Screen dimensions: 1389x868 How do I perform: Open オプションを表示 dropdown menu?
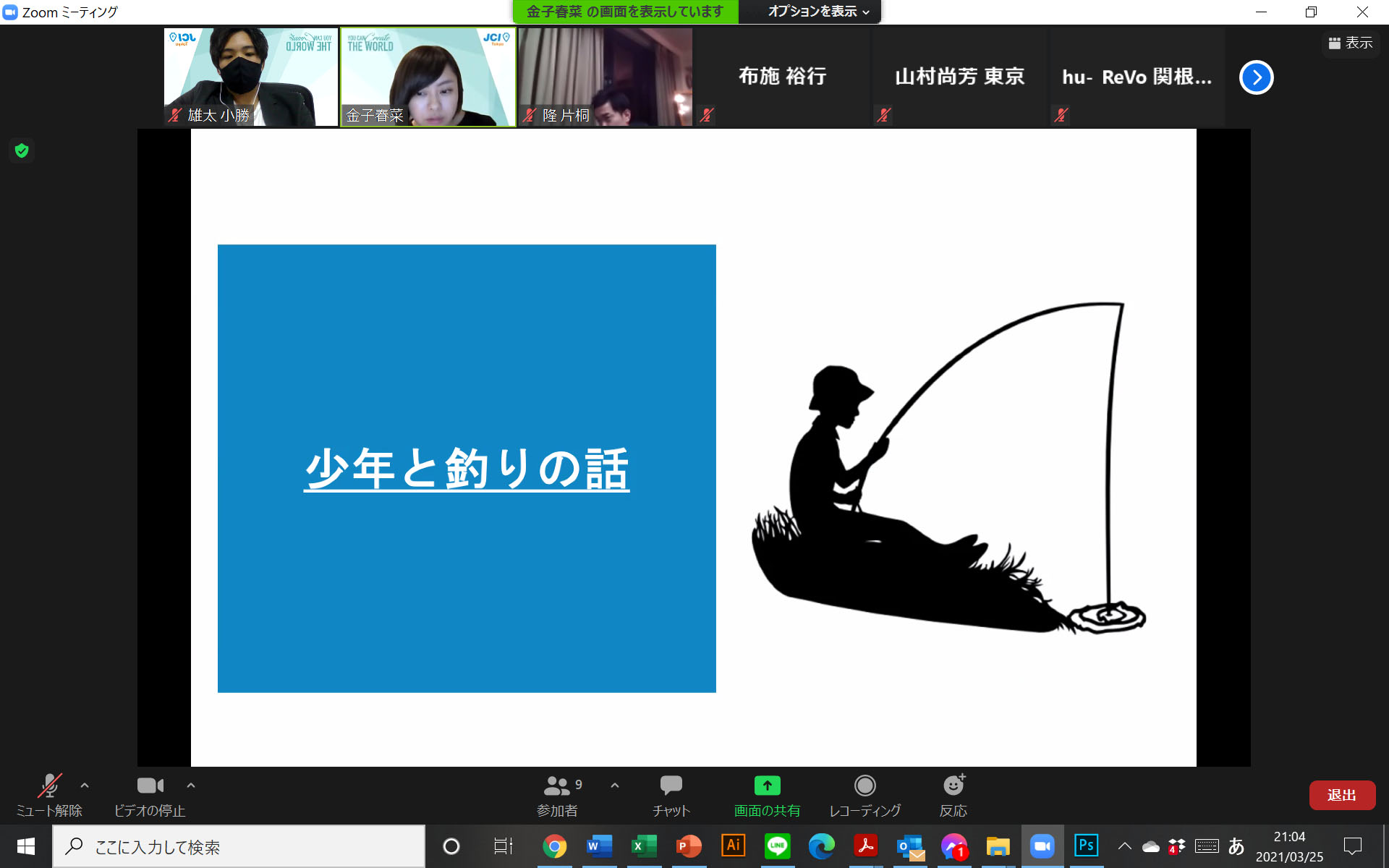817,12
